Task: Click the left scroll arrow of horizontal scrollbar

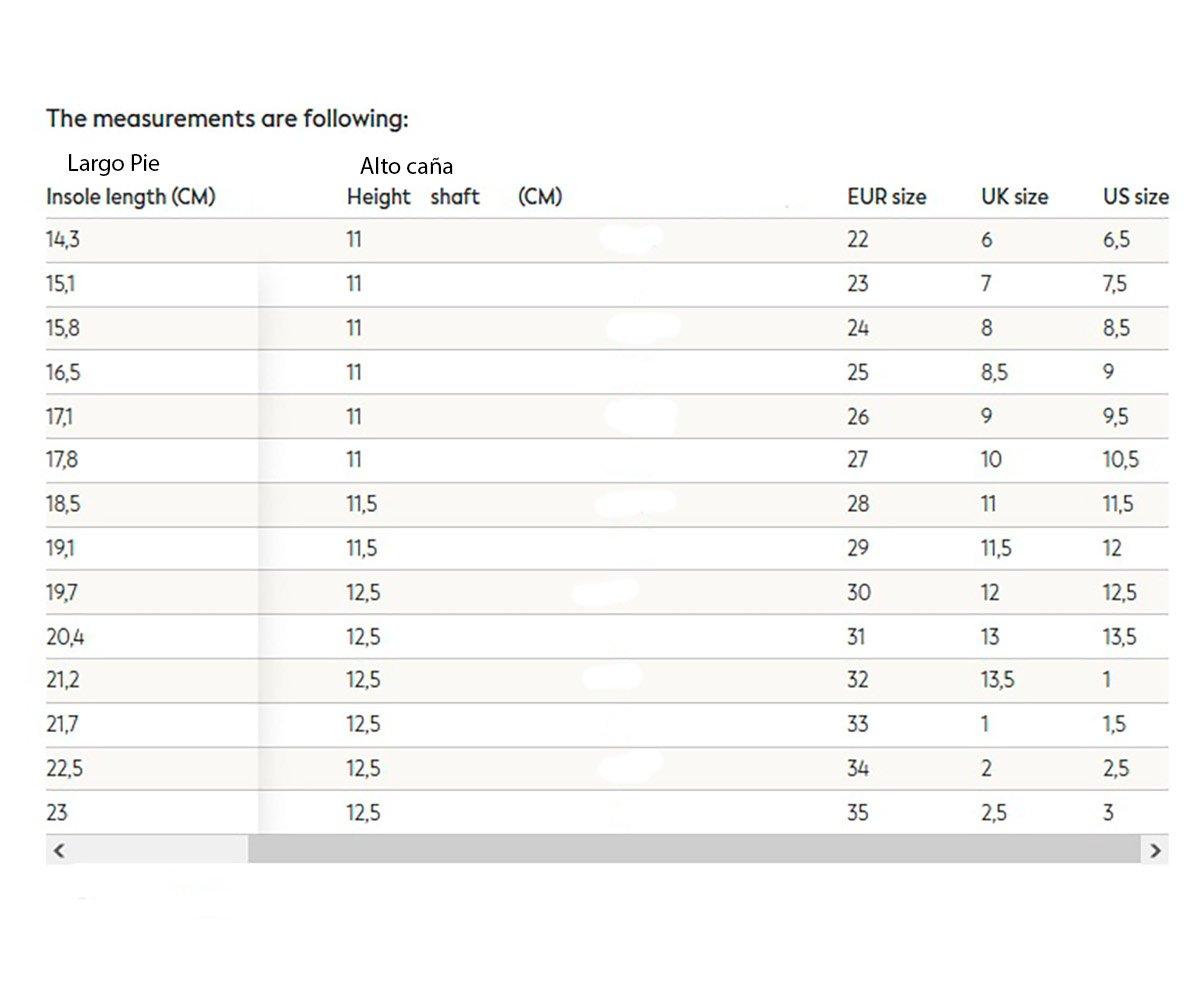Action: [x=59, y=850]
